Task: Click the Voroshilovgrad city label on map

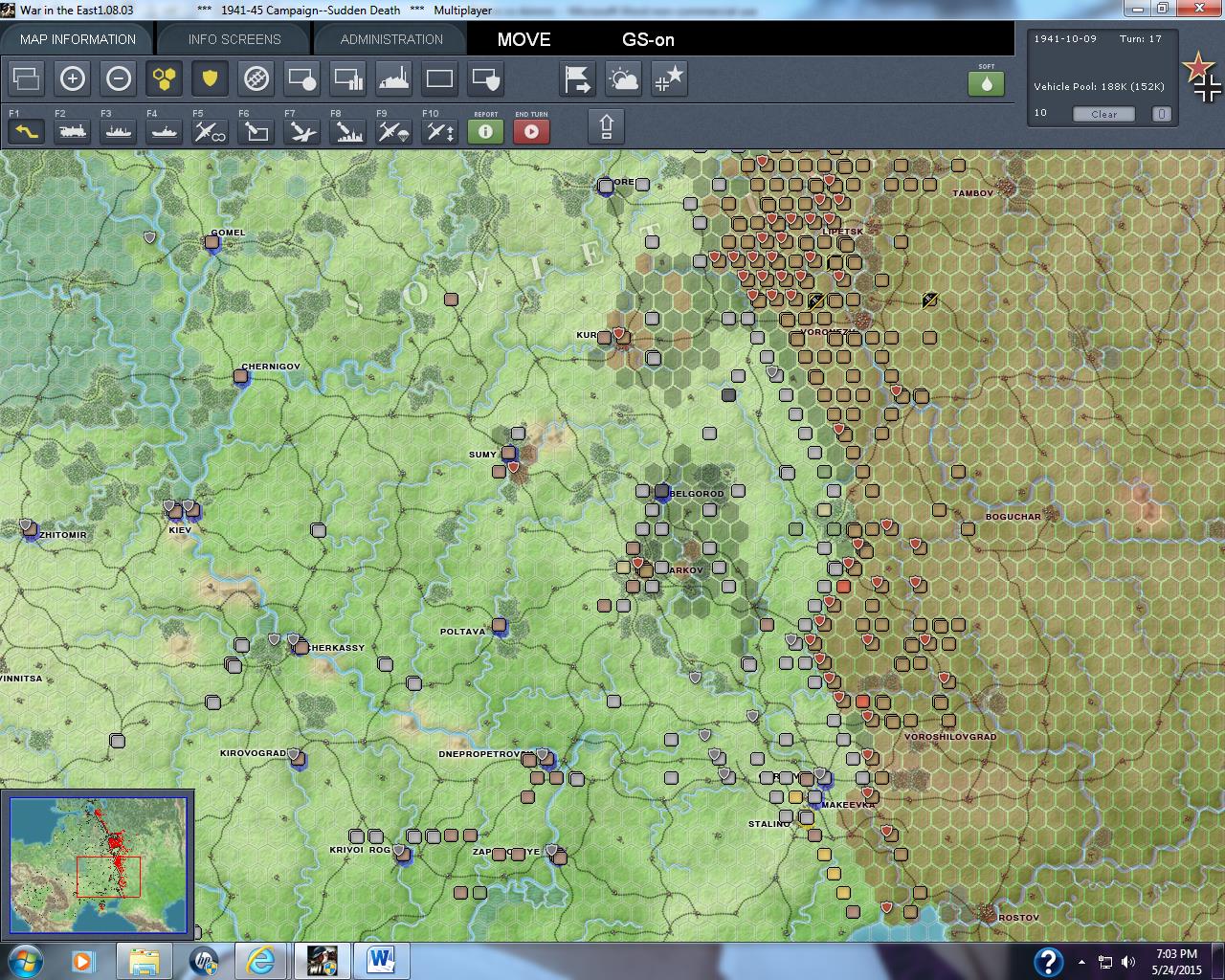Action: 950,737
